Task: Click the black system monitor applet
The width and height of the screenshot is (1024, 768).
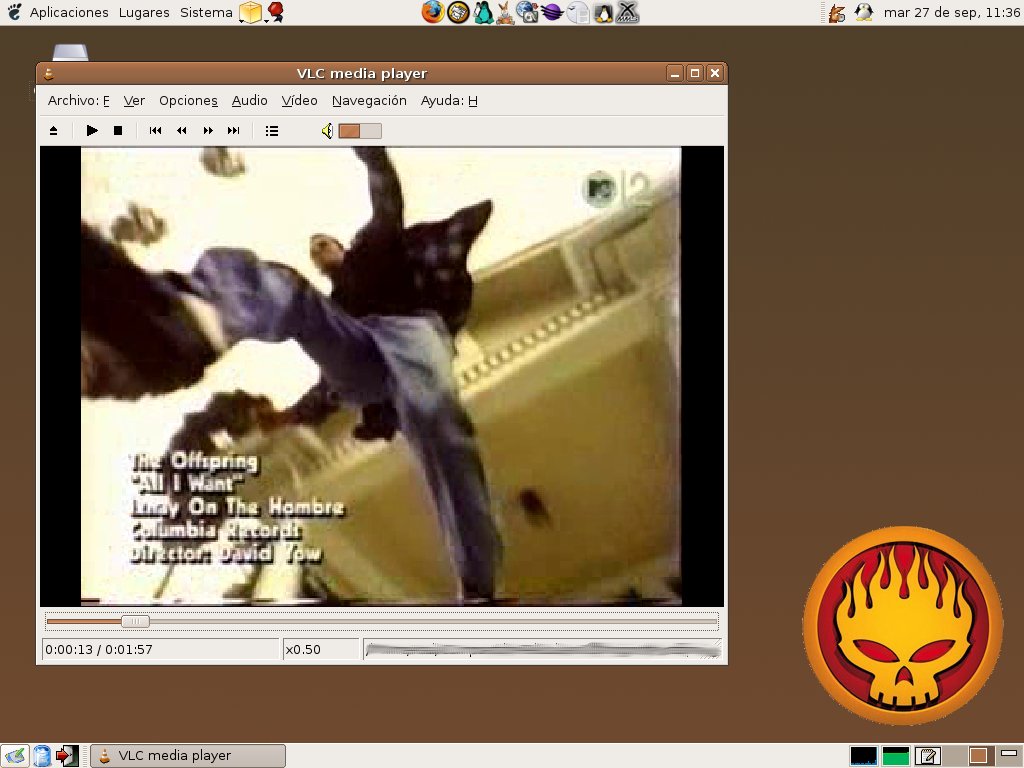Action: 863,756
